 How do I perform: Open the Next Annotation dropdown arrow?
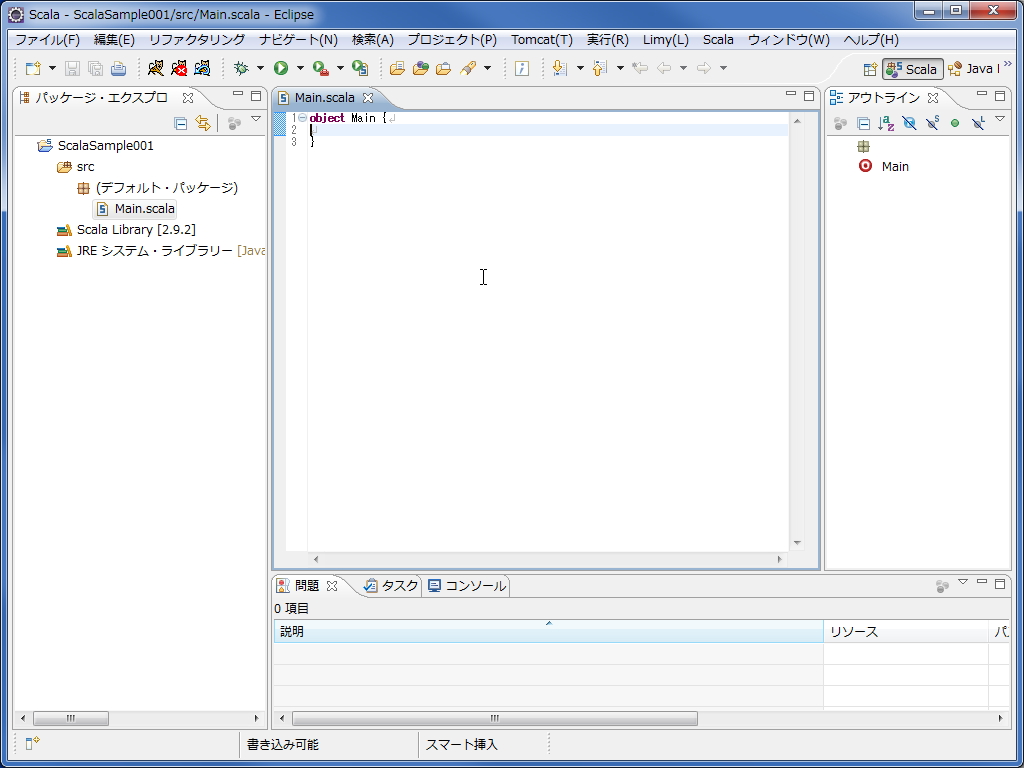[x=580, y=68]
